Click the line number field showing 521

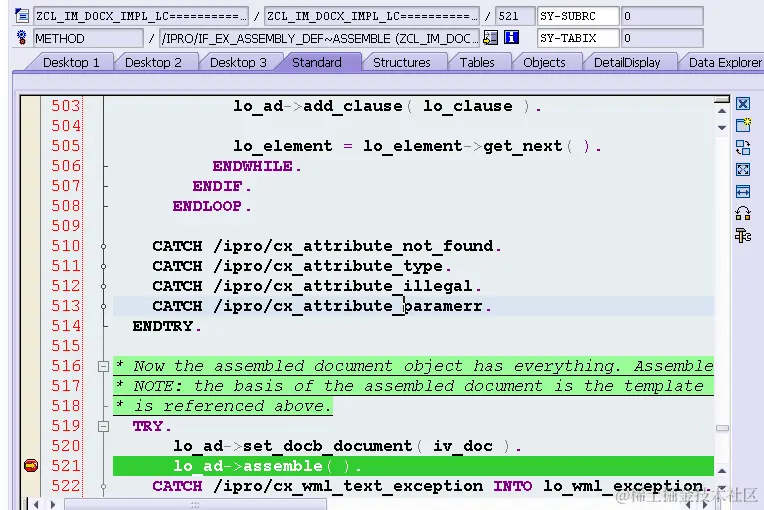pyautogui.click(x=515, y=16)
